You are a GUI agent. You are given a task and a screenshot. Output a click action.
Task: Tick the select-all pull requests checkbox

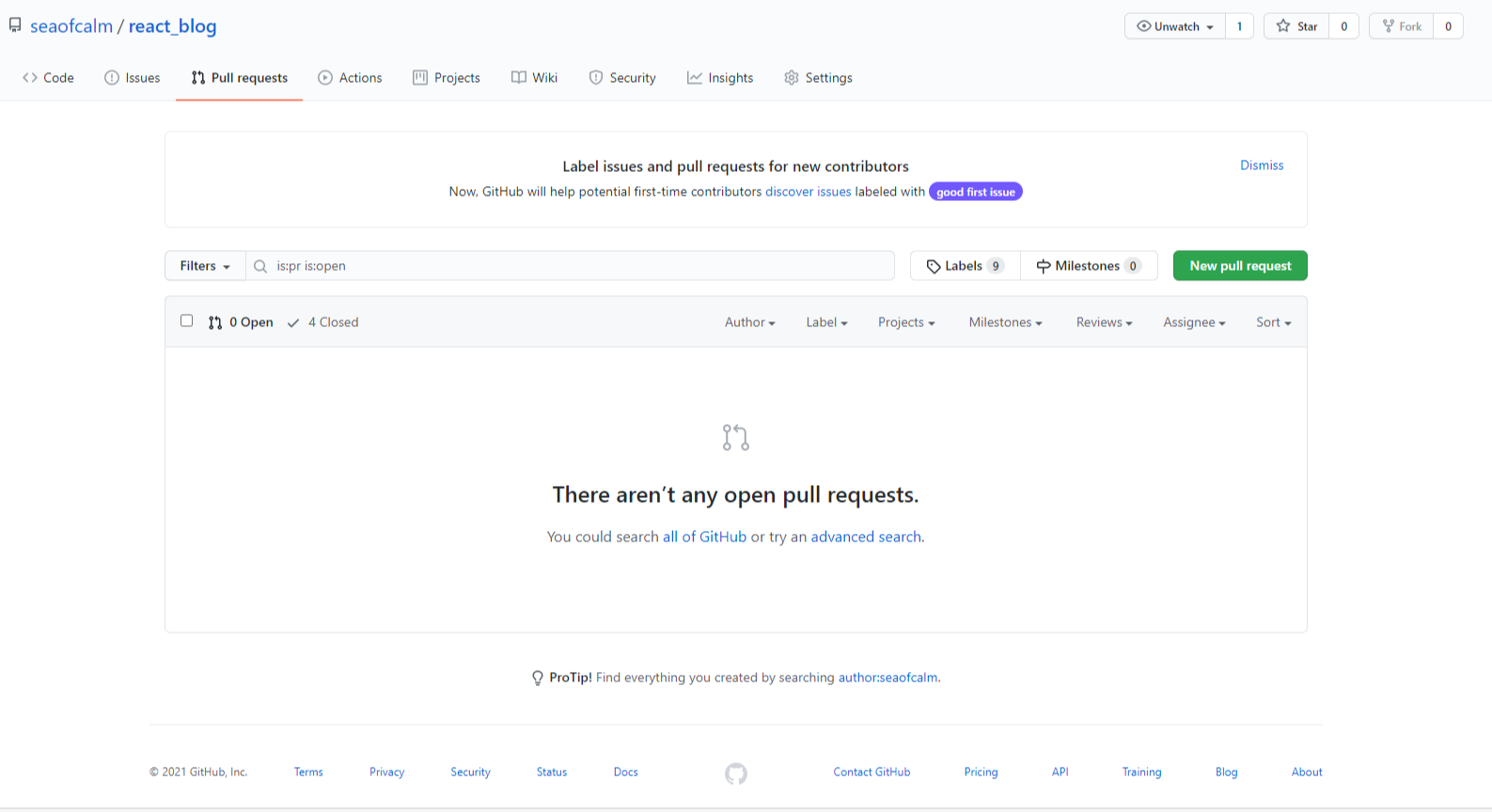click(187, 321)
